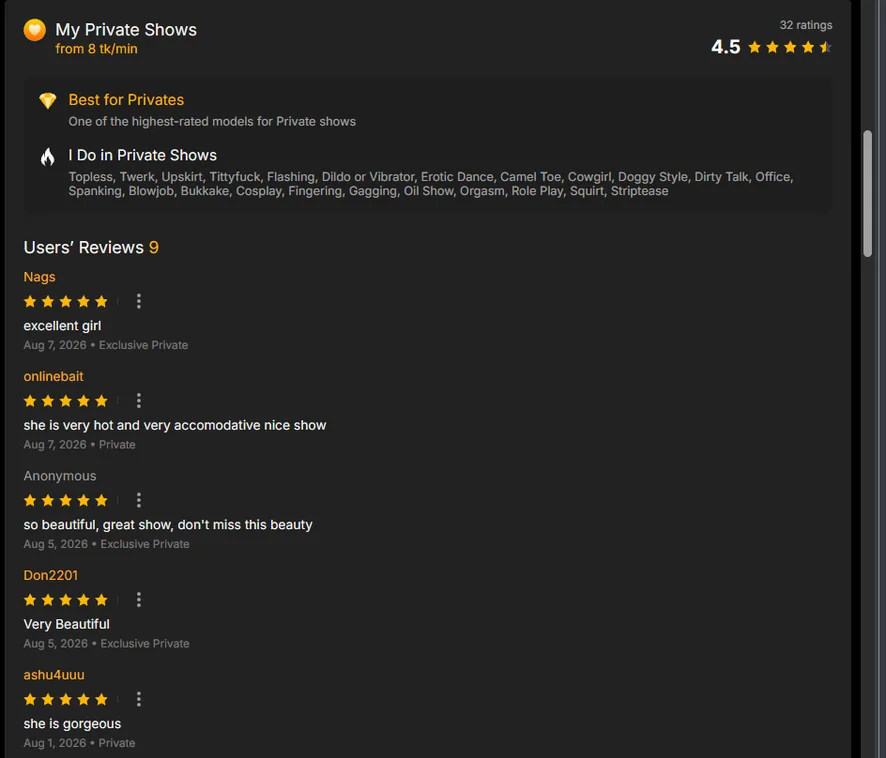
Task: Open the three-dot menu on ashu4uuu's review
Action: click(138, 699)
